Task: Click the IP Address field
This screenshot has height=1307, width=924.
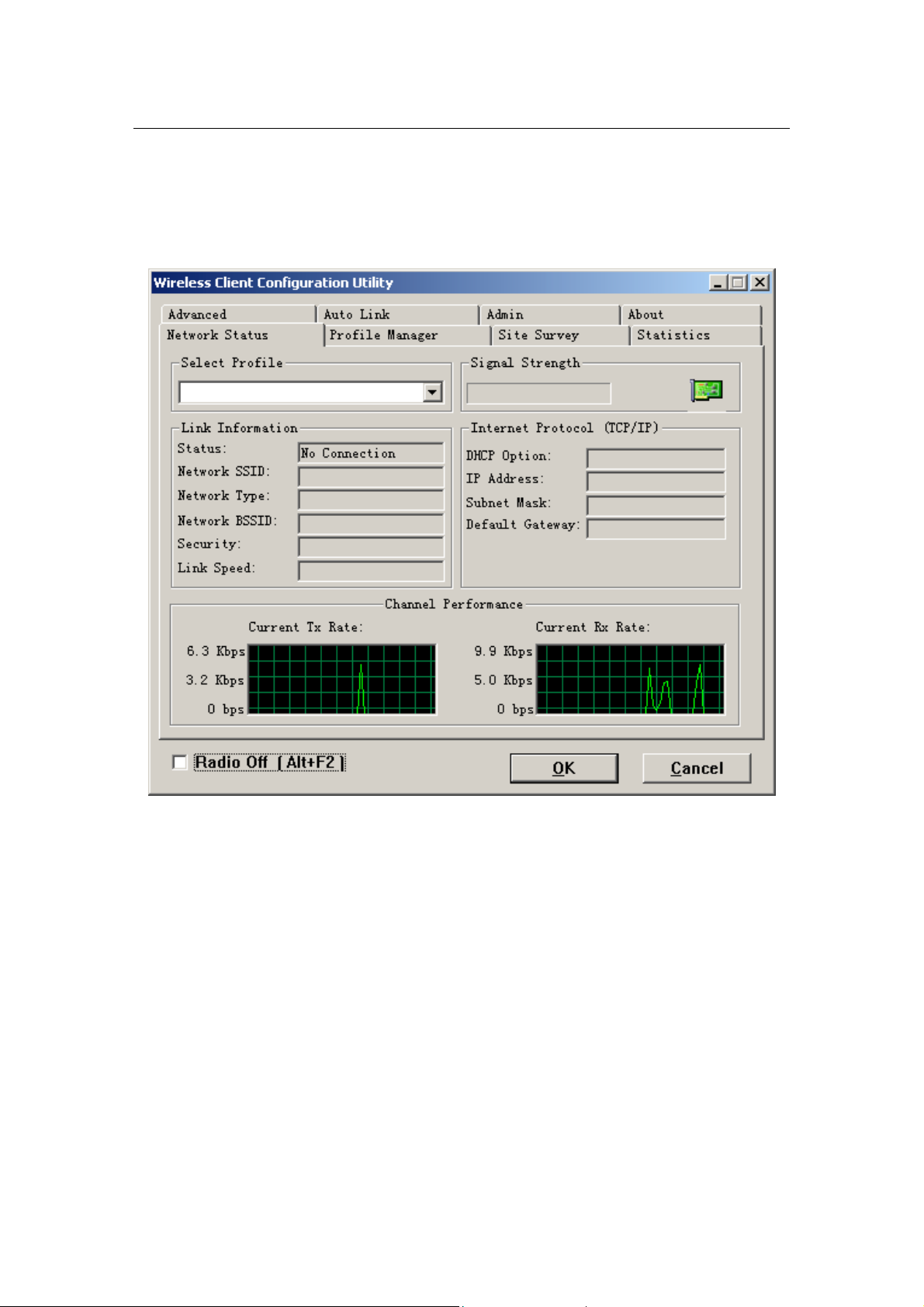Action: pyautogui.click(x=656, y=481)
